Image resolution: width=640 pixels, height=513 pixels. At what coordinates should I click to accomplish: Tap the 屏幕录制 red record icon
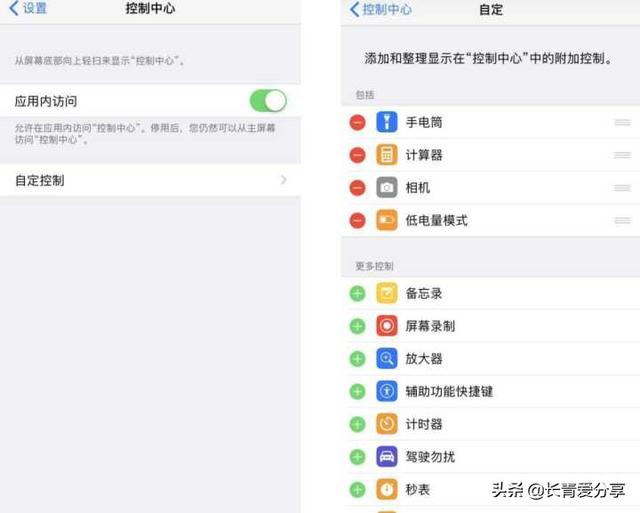point(387,326)
